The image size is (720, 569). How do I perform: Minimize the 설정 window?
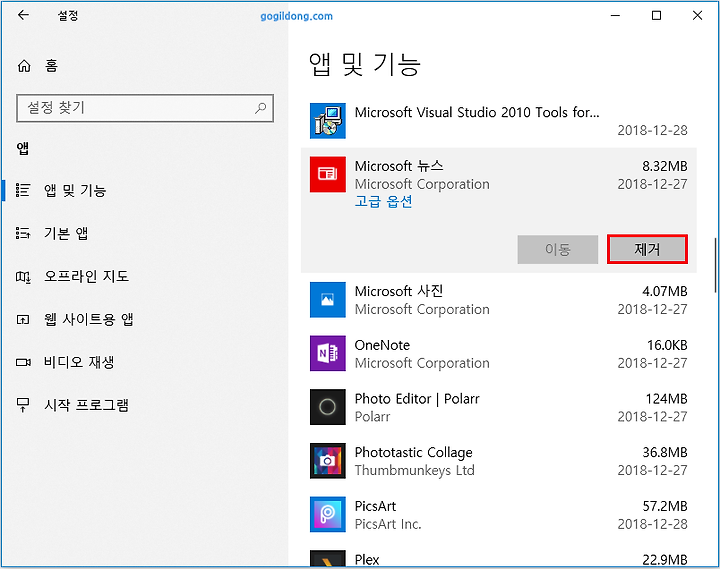(x=615, y=16)
